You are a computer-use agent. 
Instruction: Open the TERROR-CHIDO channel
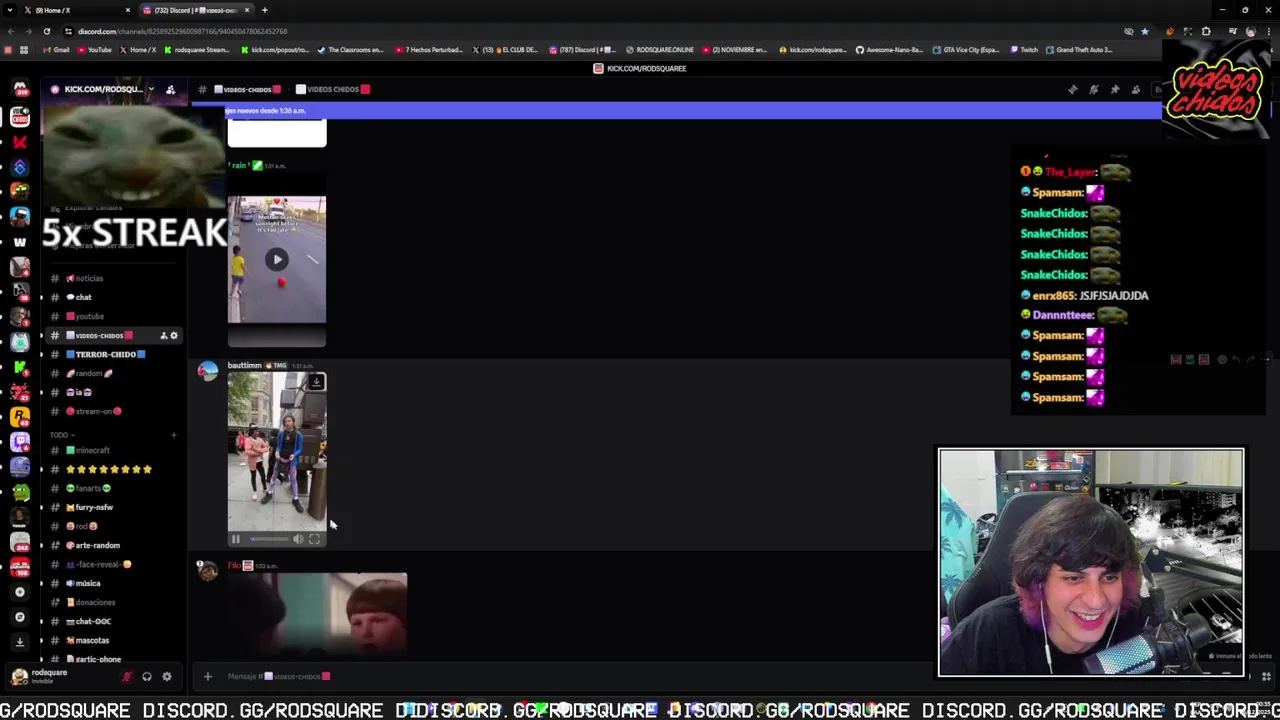click(x=112, y=354)
